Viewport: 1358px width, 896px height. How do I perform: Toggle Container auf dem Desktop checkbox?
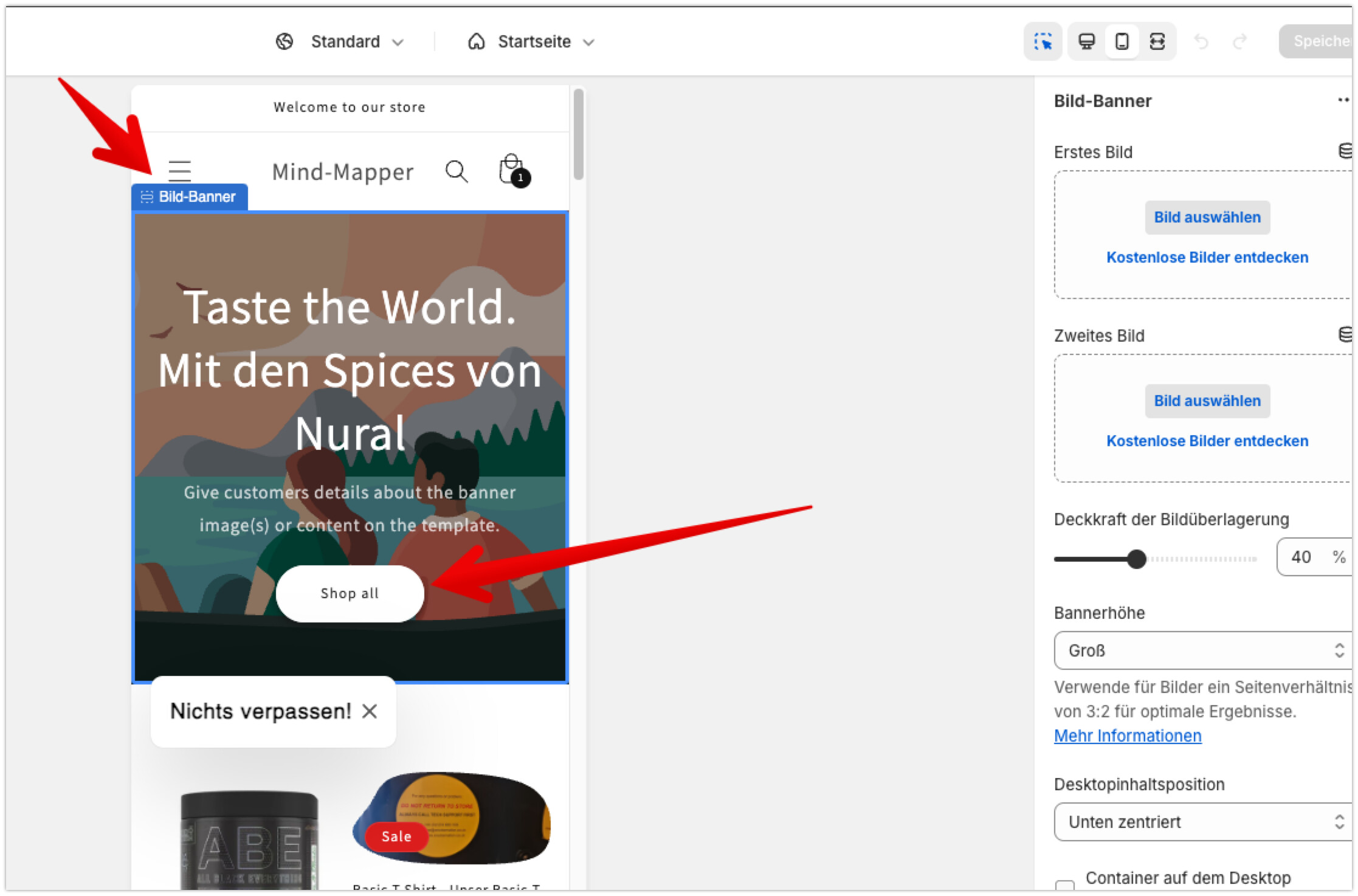click(x=1065, y=886)
